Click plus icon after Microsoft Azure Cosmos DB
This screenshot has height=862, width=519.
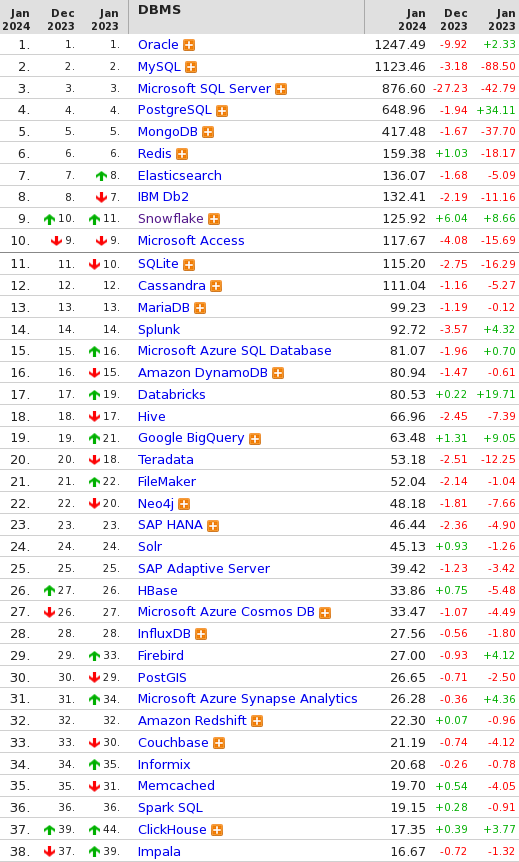[x=325, y=612]
